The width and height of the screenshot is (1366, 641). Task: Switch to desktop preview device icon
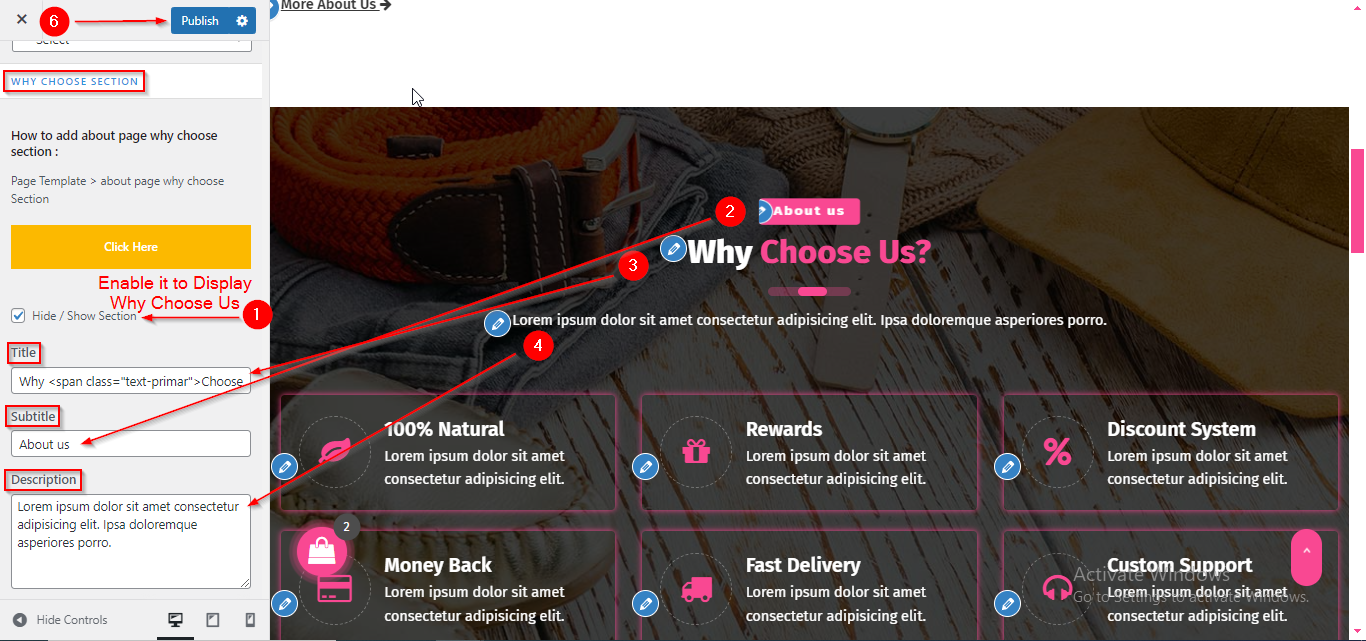pyautogui.click(x=176, y=620)
